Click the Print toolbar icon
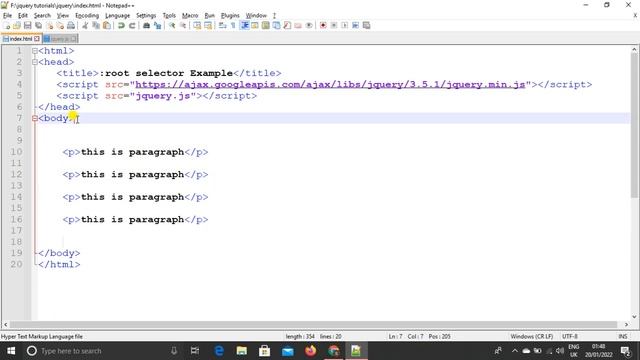Viewport: 640px width, 360px height. pos(71,25)
